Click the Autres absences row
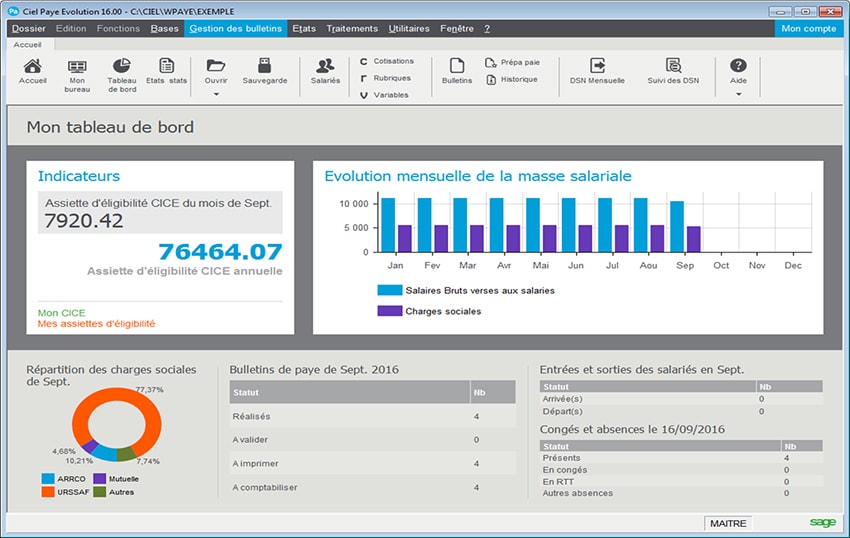 point(681,493)
